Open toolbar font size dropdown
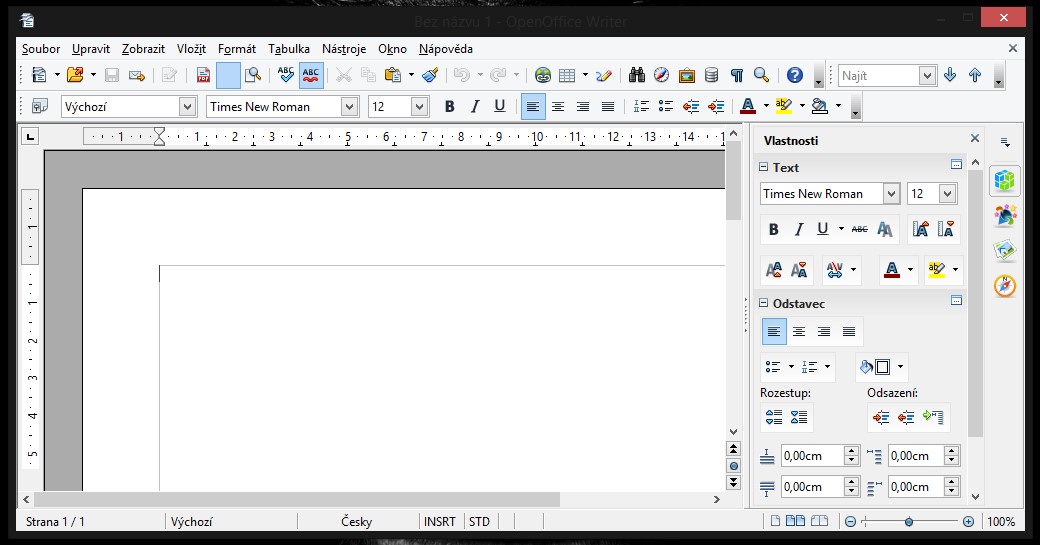1040x545 pixels. [419, 106]
